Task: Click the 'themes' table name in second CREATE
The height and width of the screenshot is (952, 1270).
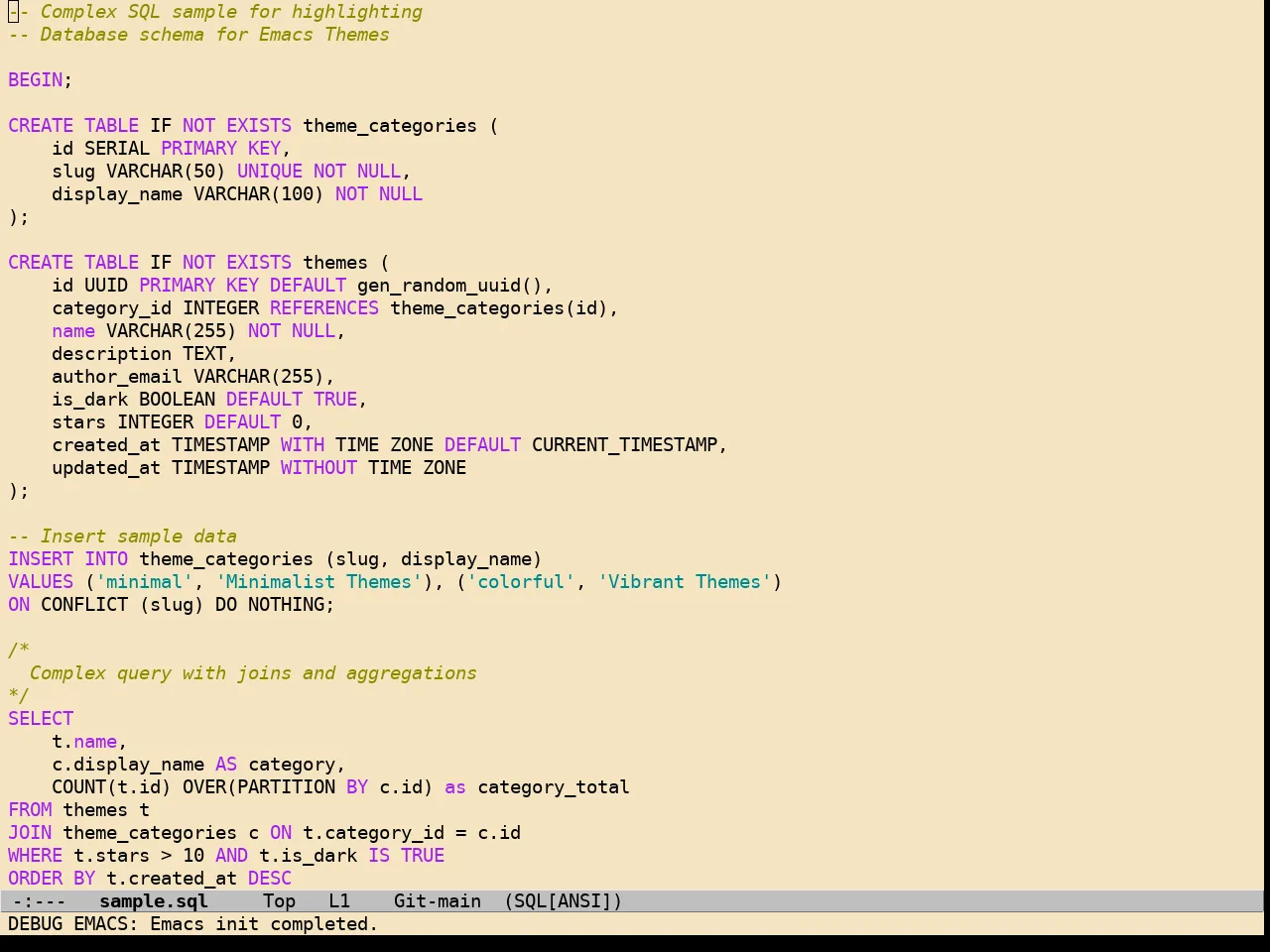Action: pos(335,263)
